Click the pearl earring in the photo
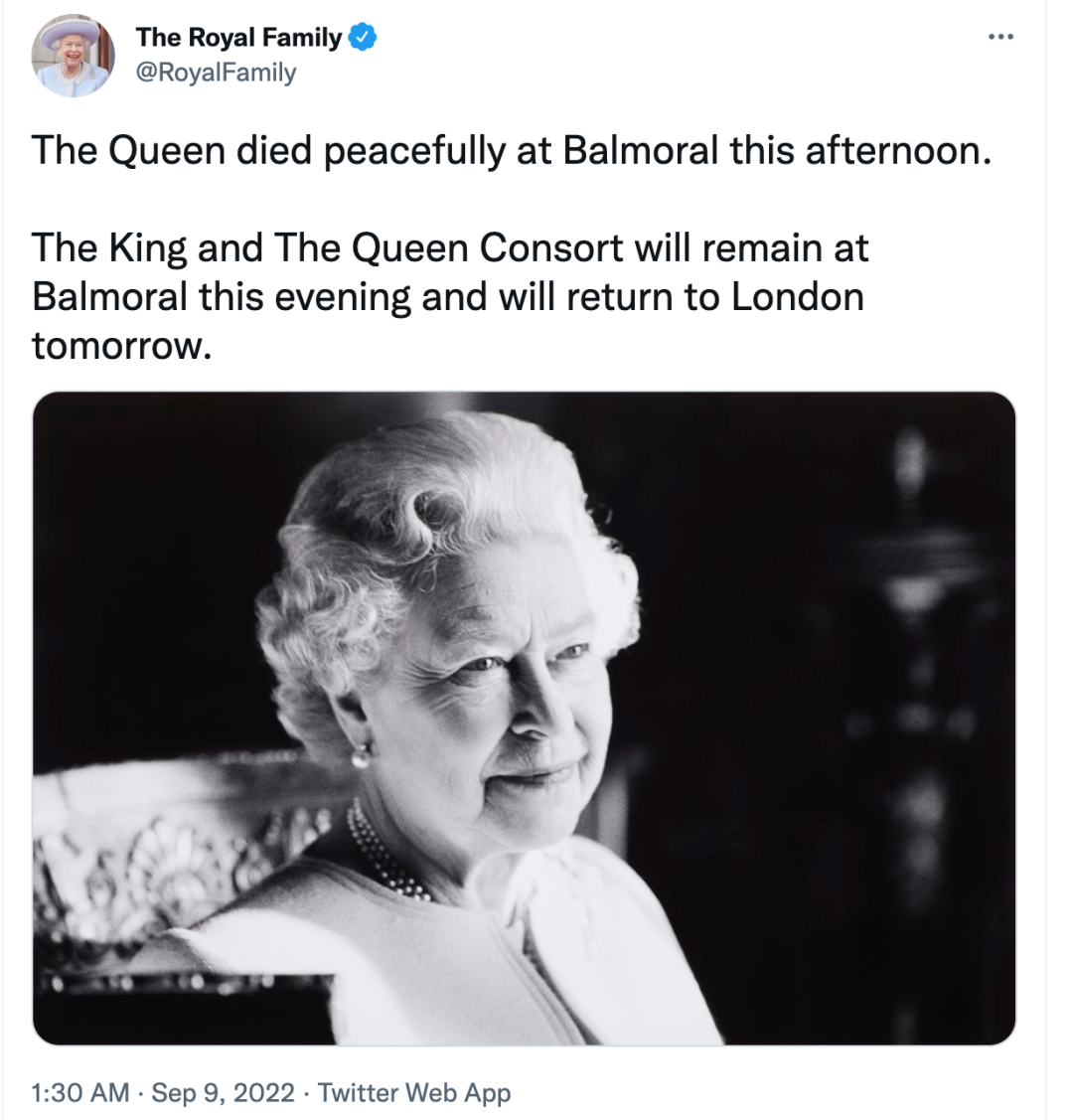Screen dimensions: 1073x1120 coord(360,759)
